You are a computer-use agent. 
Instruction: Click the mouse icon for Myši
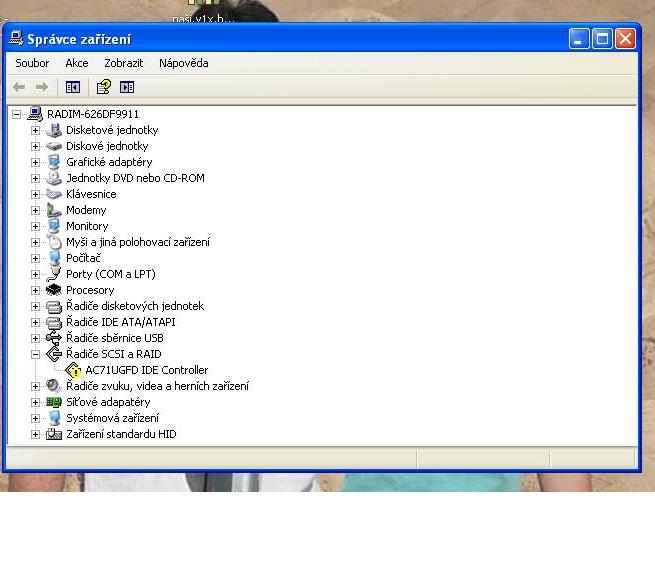tap(54, 242)
